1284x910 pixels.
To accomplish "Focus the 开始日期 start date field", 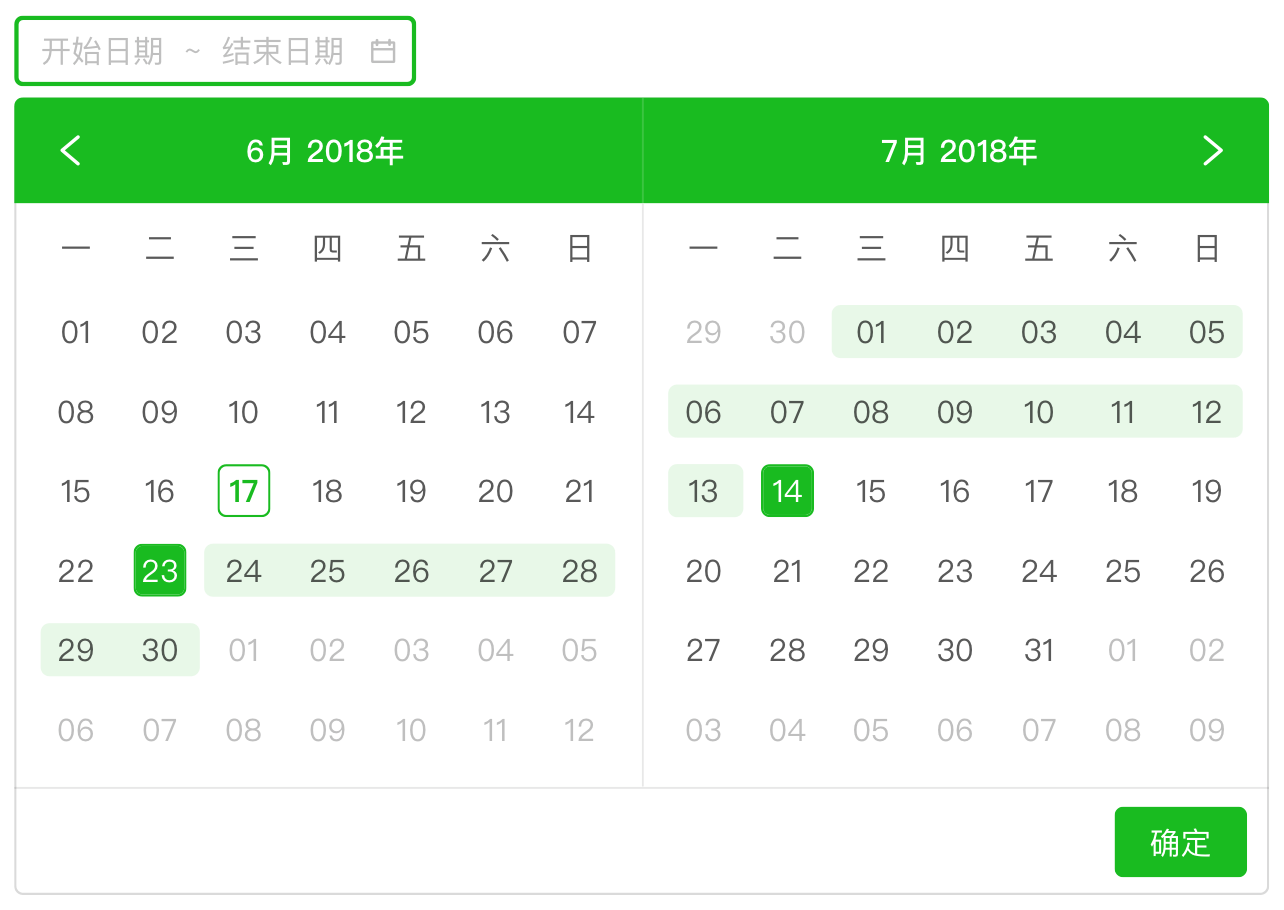I will [x=102, y=51].
